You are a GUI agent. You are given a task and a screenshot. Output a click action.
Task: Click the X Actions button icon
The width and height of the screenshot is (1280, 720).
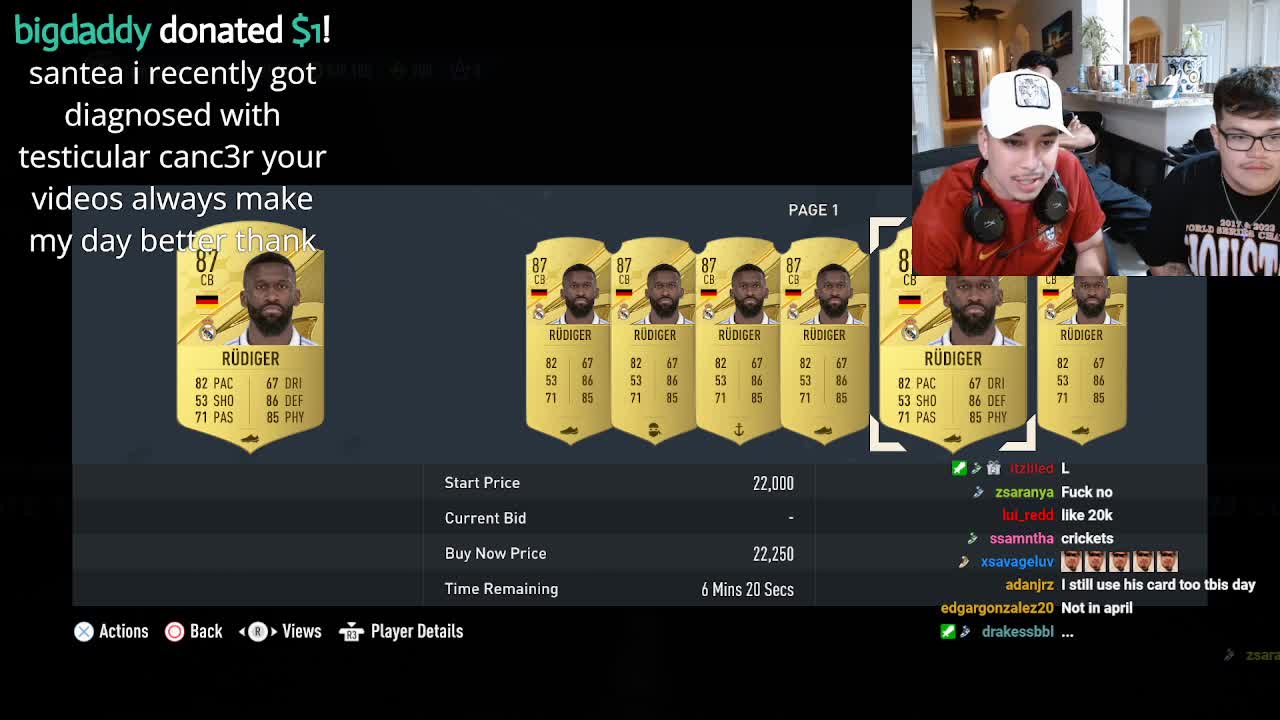point(84,631)
